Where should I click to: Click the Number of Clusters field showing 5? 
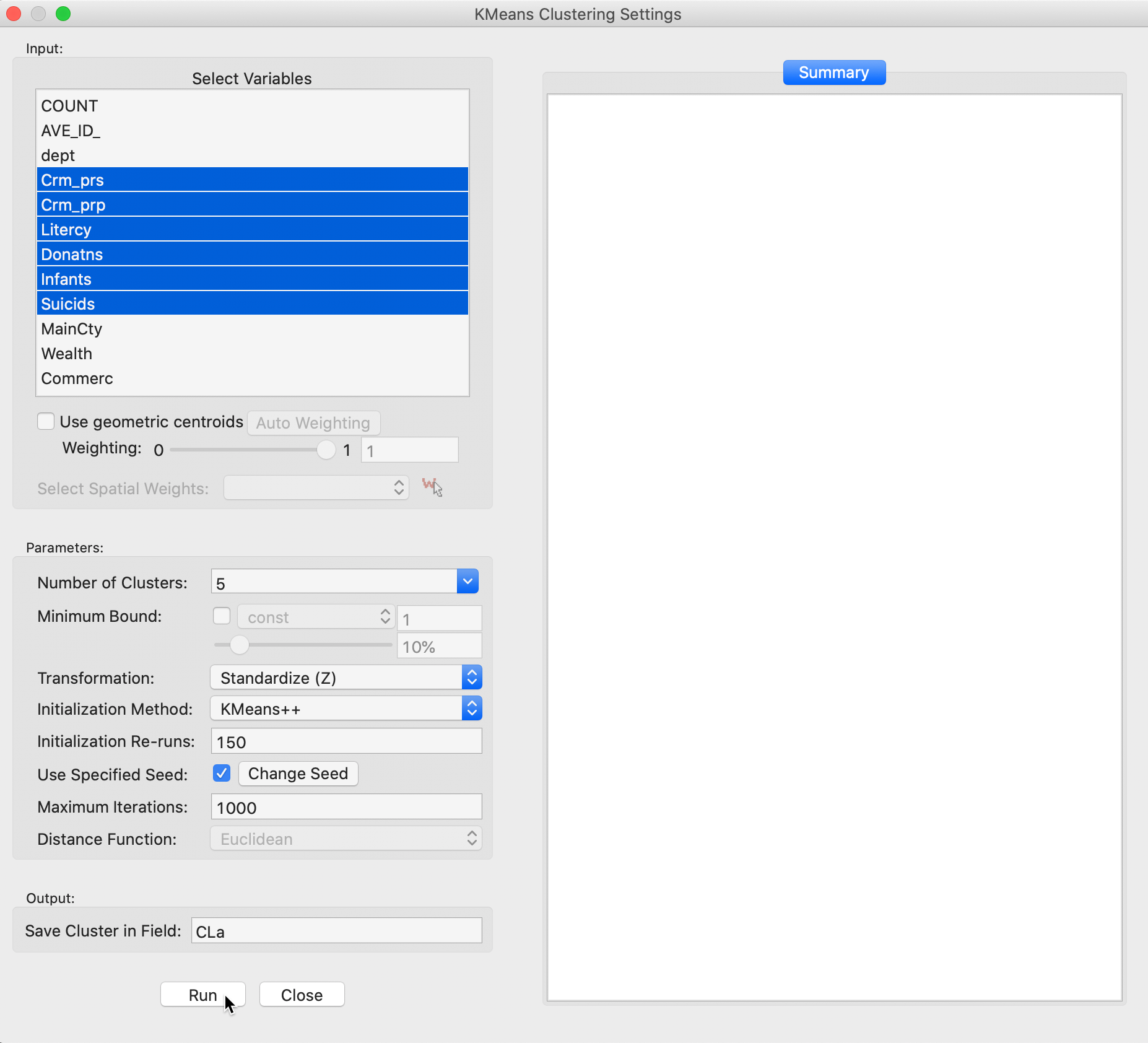pos(335,582)
